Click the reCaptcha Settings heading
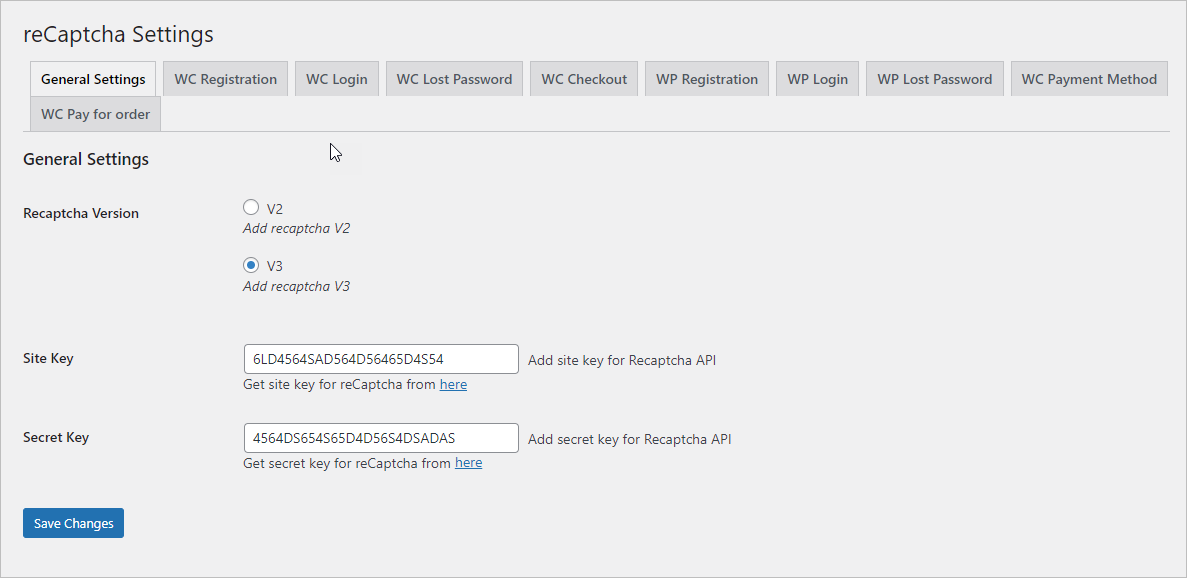Image resolution: width=1187 pixels, height=578 pixels. (118, 33)
